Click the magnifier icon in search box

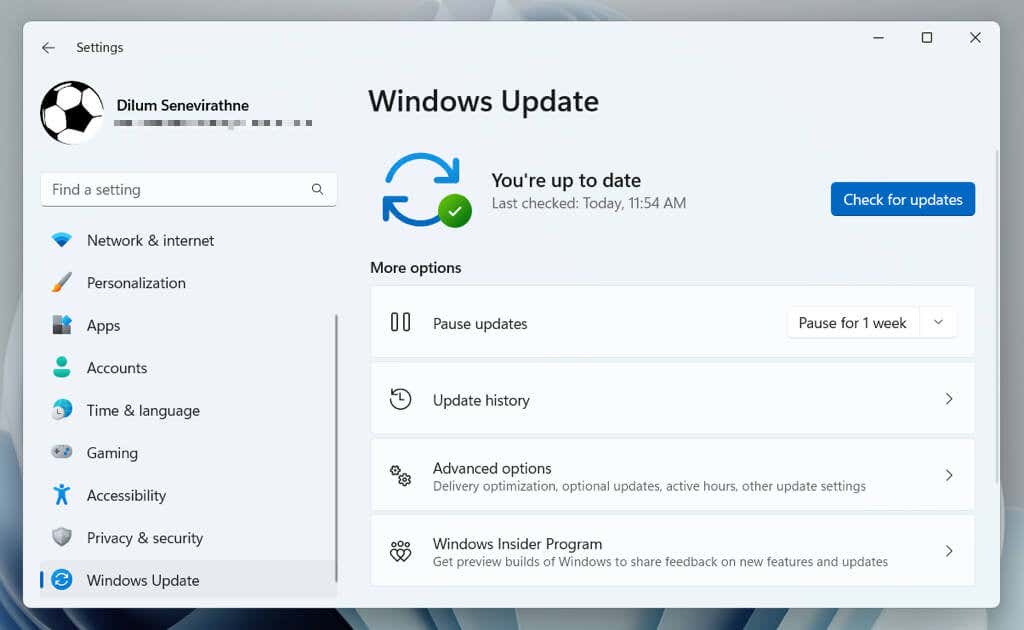coord(317,189)
